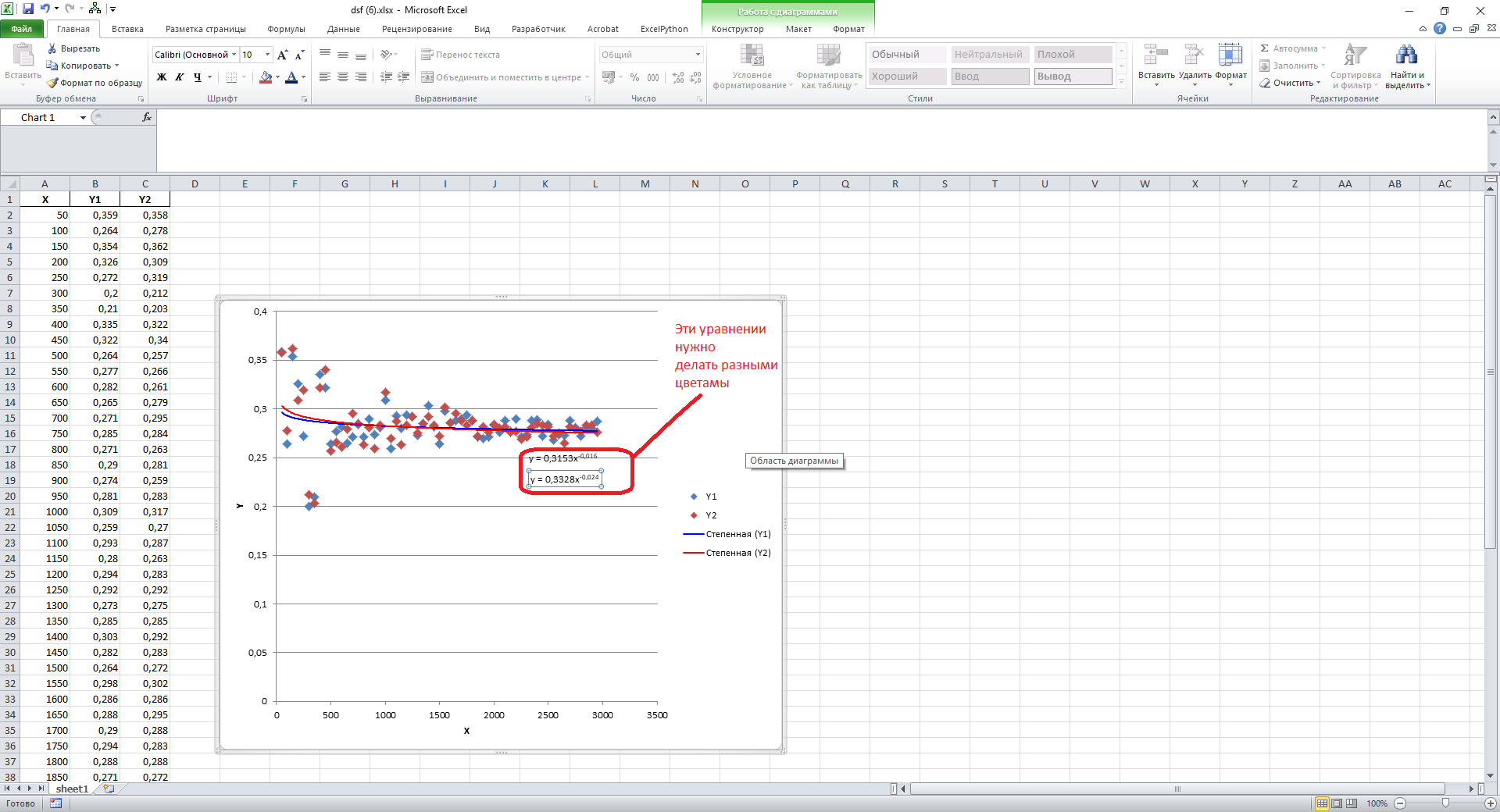Click the Save icon in quick access toolbar
The image size is (1500, 812).
28,9
